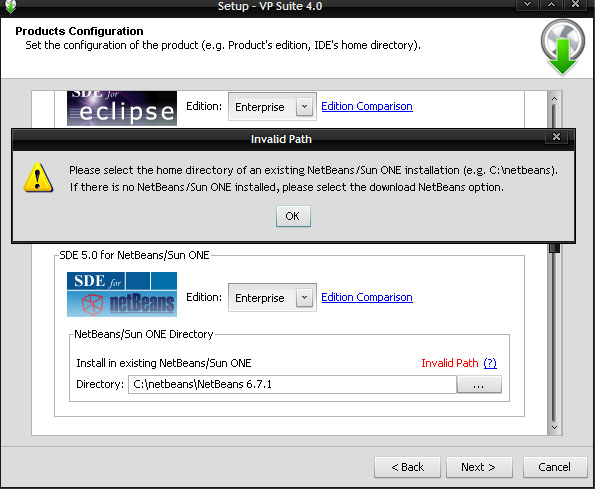Click the yellow warning triangle icon

click(38, 178)
